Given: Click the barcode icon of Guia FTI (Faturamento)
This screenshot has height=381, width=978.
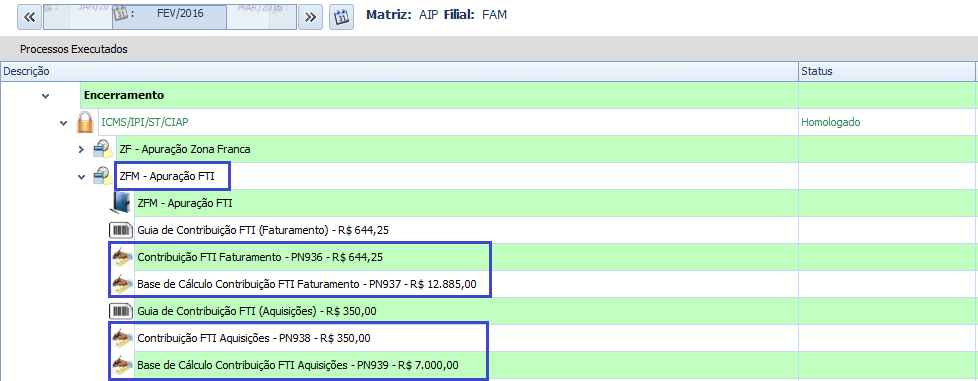Looking at the screenshot, I should click(120, 230).
